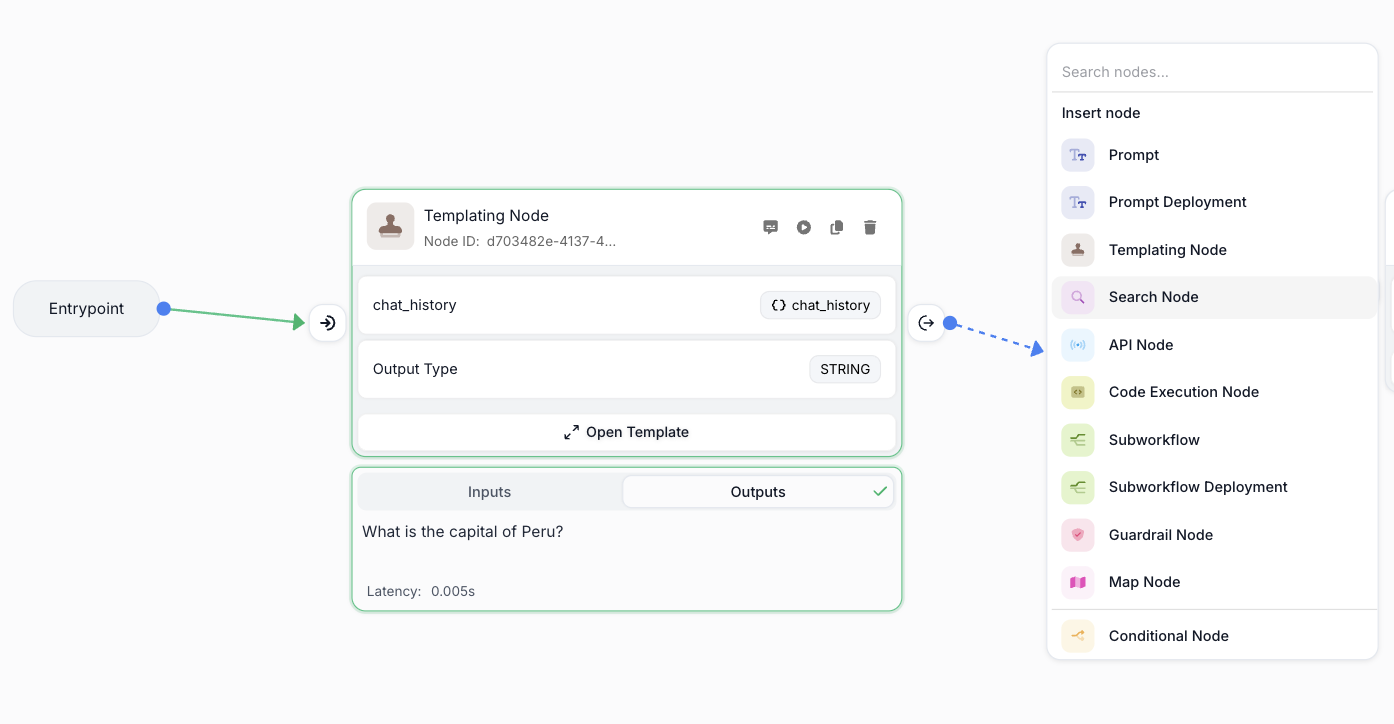Click the Subworkflow icon

click(x=1078, y=440)
